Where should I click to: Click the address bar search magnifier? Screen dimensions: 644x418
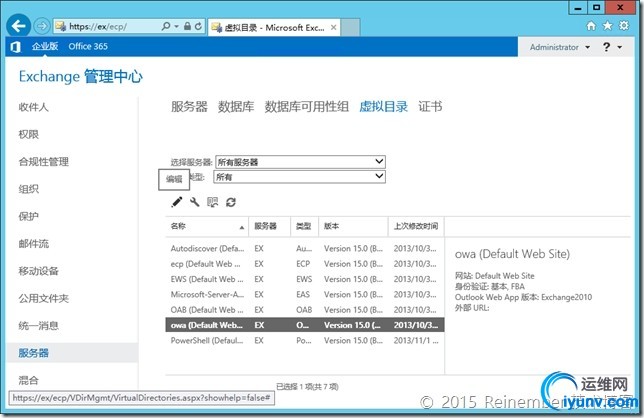[x=166, y=26]
